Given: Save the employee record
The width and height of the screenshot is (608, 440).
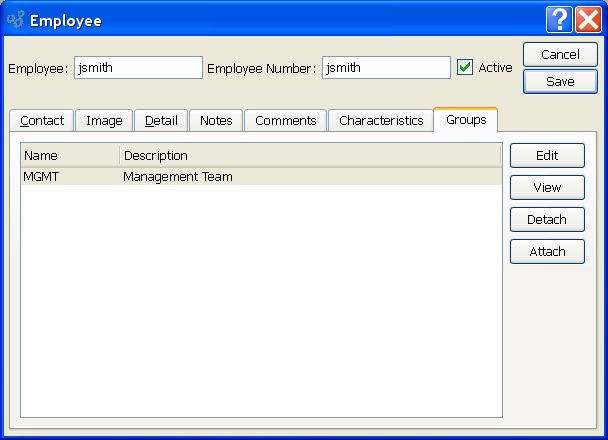Looking at the screenshot, I should click(x=560, y=81).
